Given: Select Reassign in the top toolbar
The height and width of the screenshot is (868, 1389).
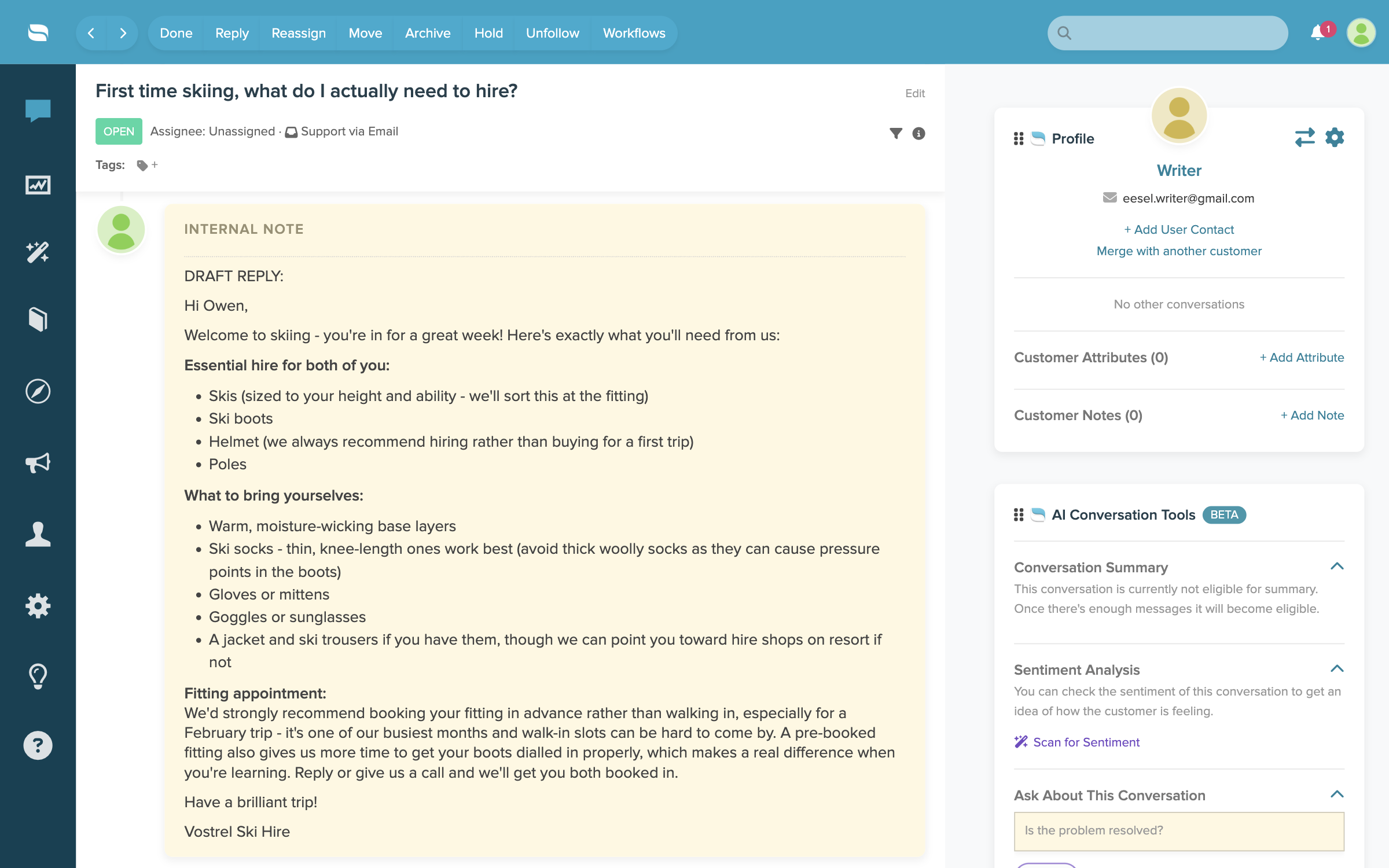Looking at the screenshot, I should [x=299, y=33].
